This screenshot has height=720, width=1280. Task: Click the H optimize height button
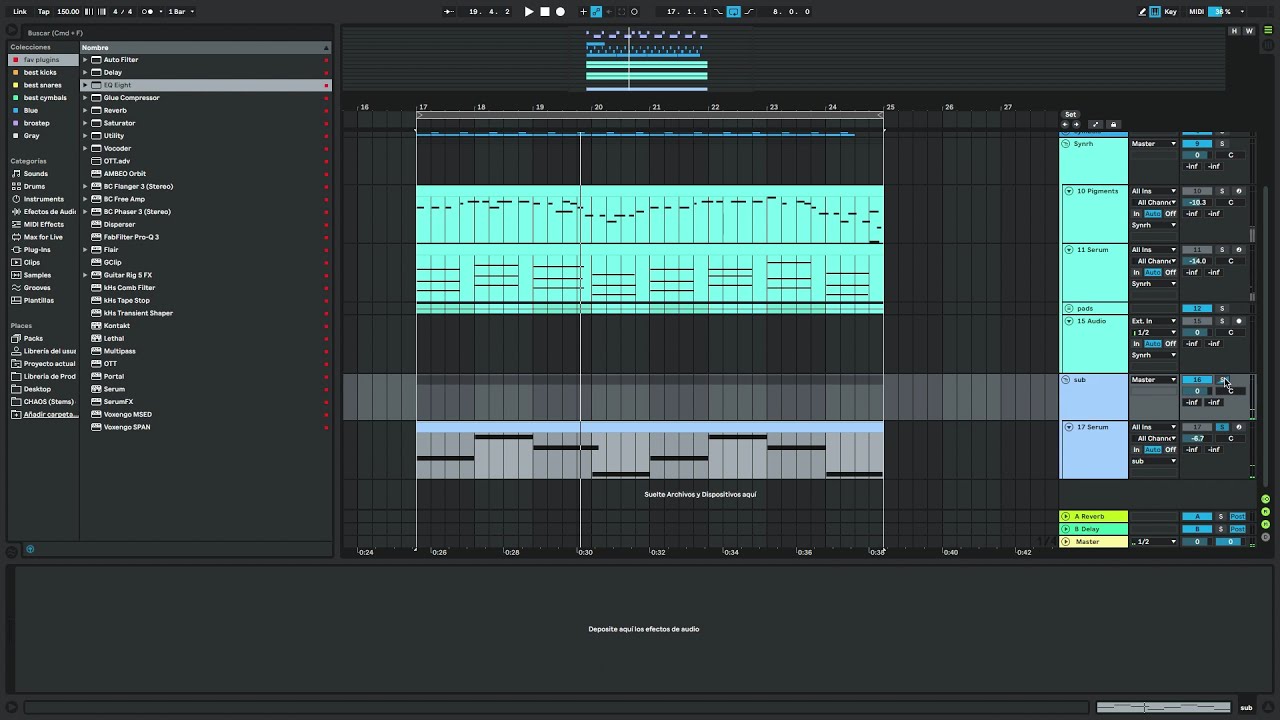1234,31
